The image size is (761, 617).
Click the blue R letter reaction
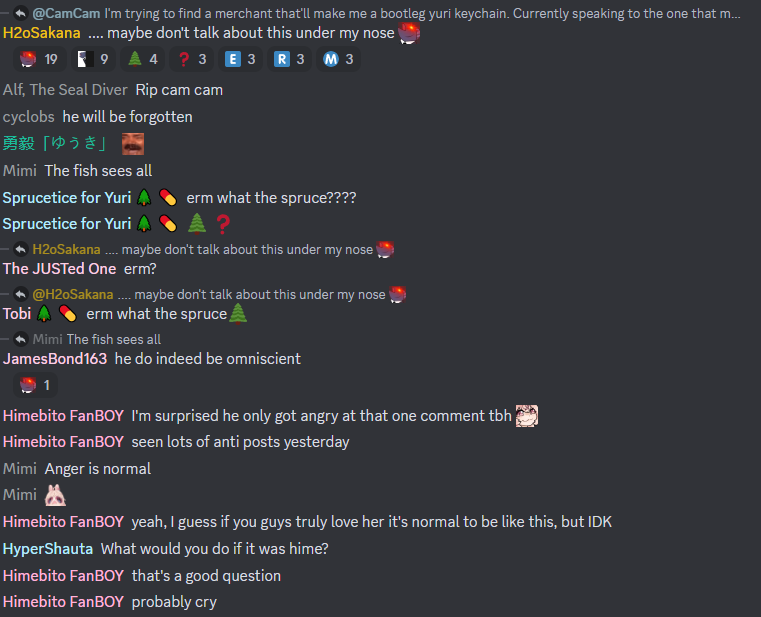(290, 59)
